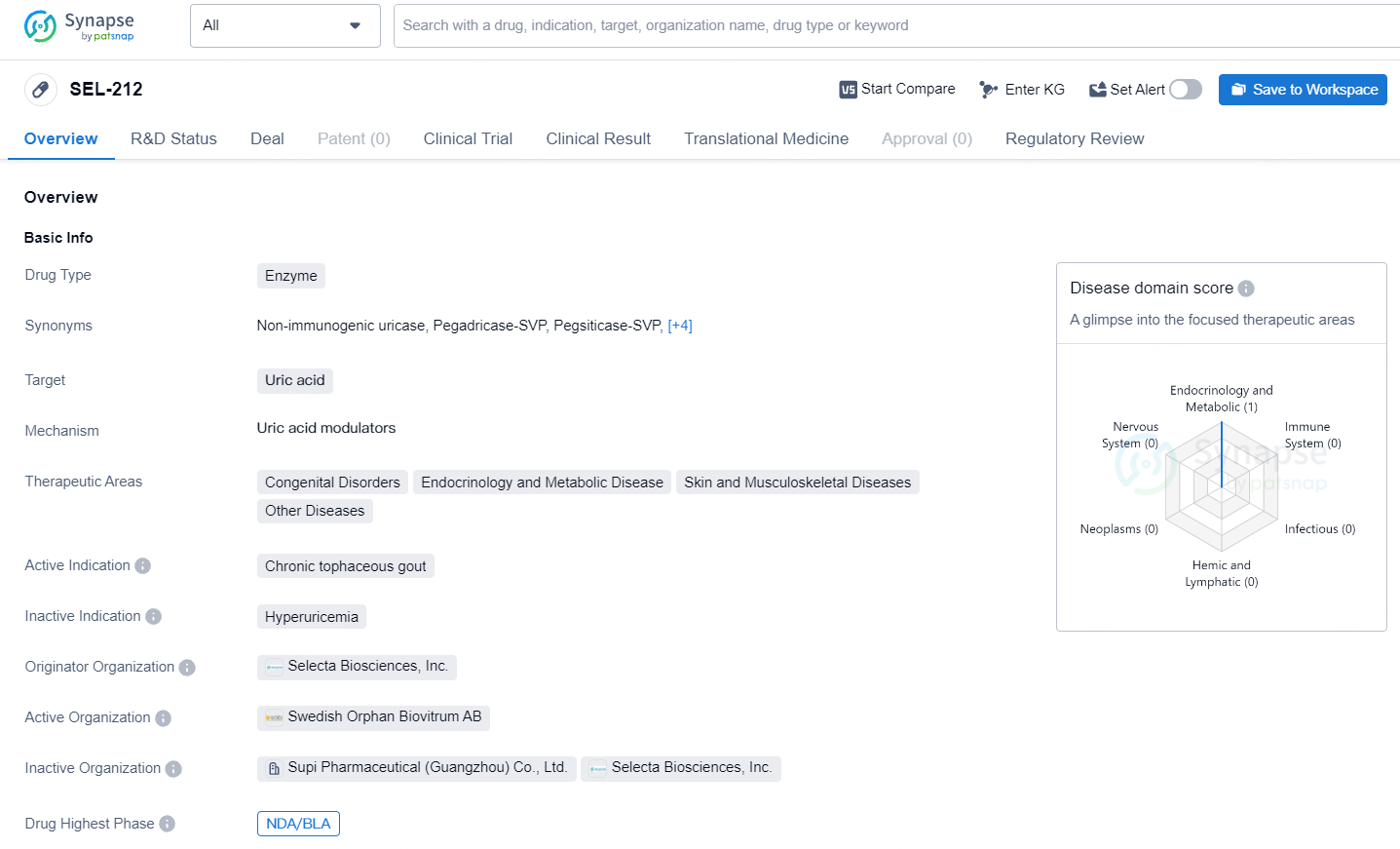Viewport: 1400px width, 849px height.
Task: Click the Synapse logo icon
Action: coord(40,26)
